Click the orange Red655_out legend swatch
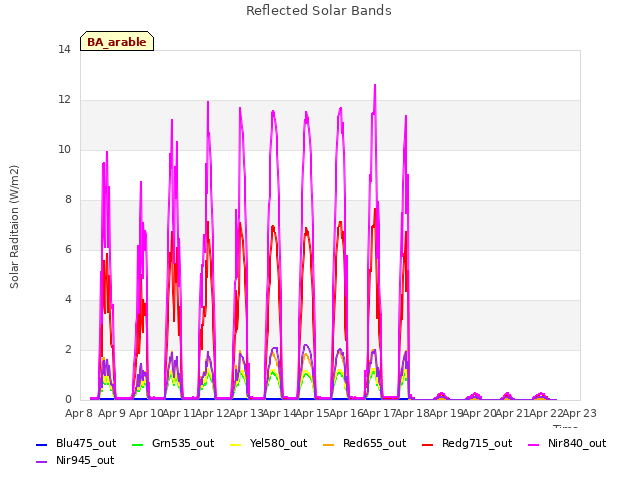640x480 pixels. [329, 445]
